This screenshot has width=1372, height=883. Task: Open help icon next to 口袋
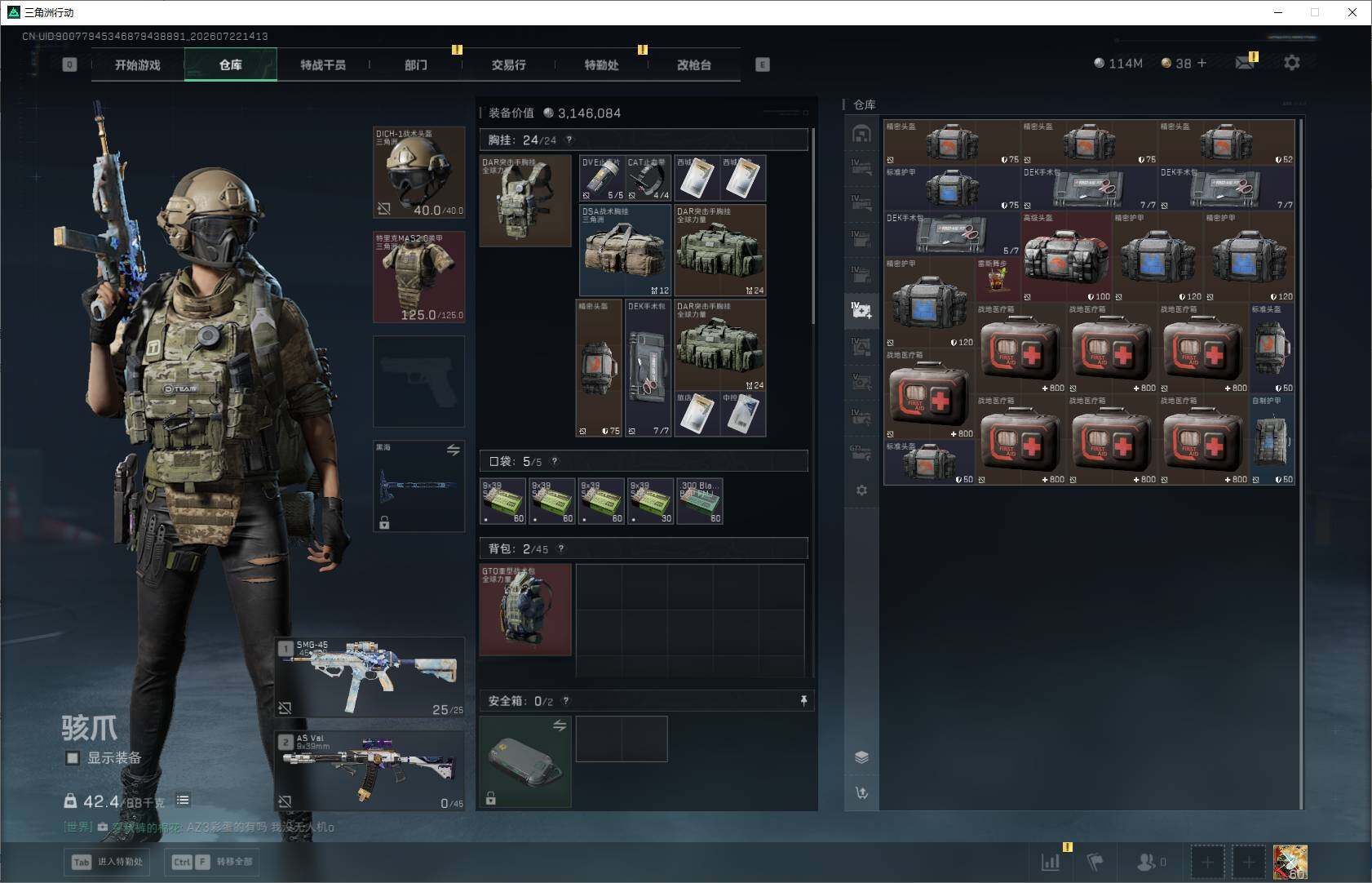(555, 461)
